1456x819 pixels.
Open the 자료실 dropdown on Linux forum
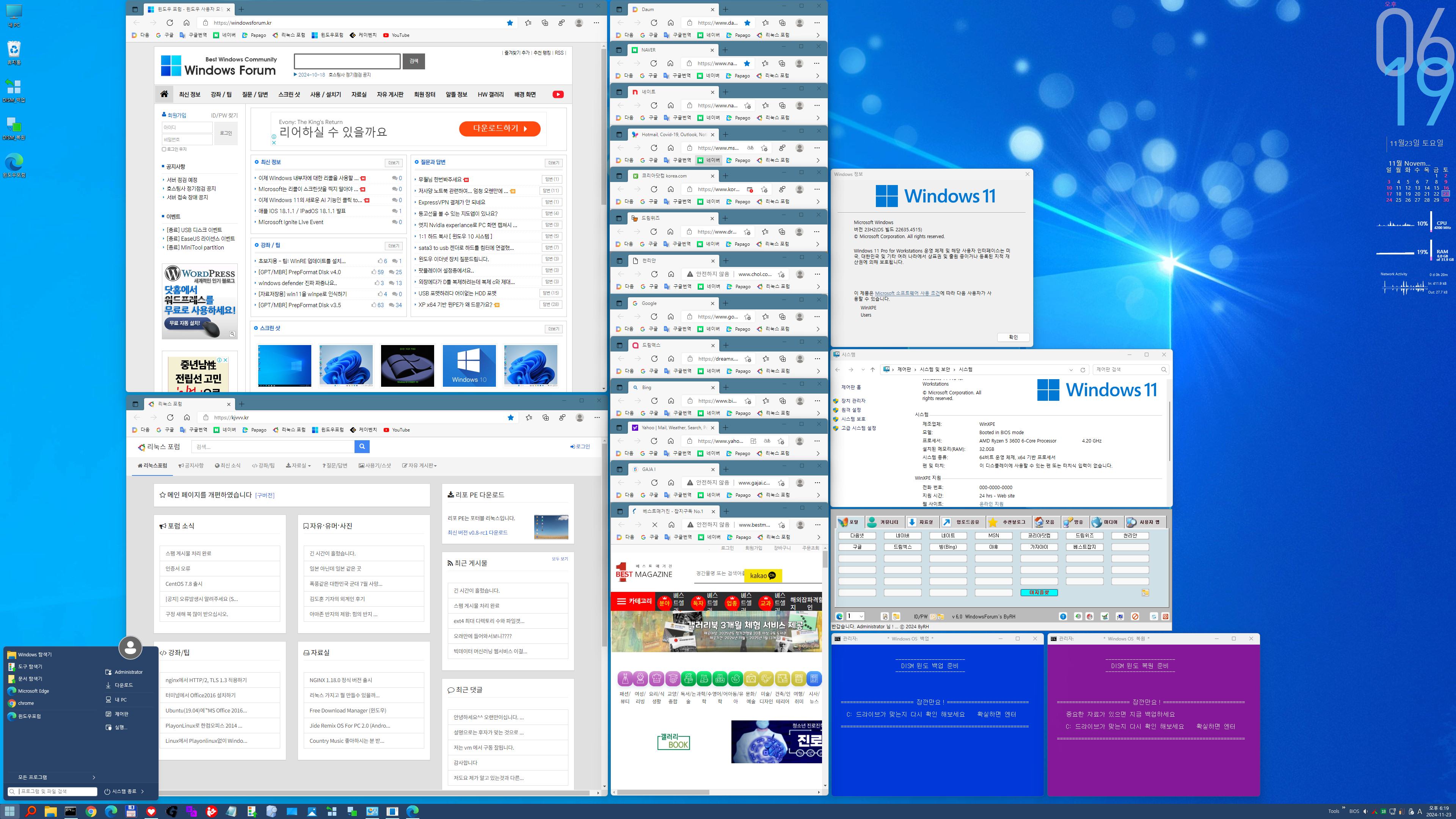coord(298,466)
